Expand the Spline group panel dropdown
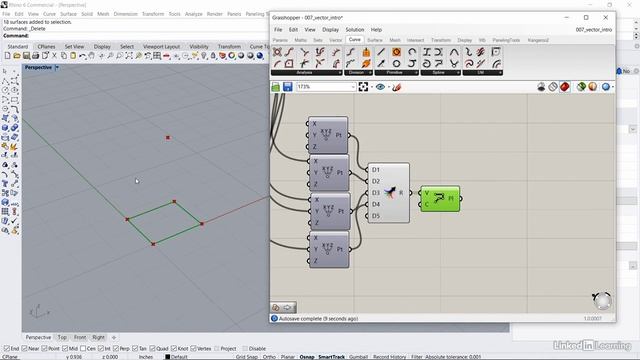Image resolution: width=640 pixels, height=360 pixels. (458, 73)
